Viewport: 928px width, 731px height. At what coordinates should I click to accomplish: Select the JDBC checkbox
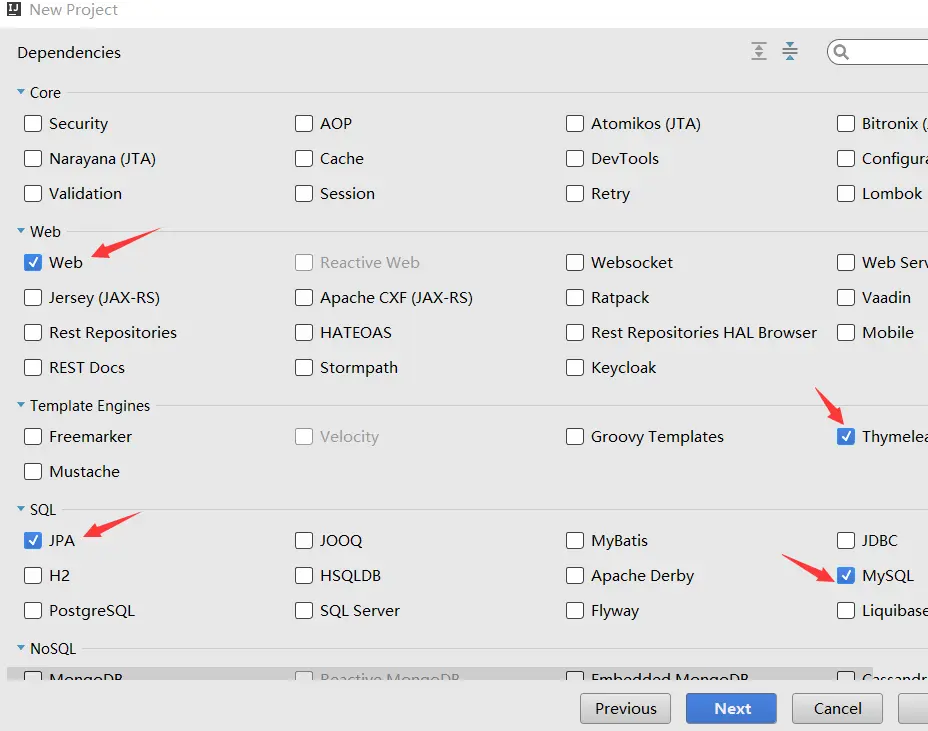tap(846, 540)
